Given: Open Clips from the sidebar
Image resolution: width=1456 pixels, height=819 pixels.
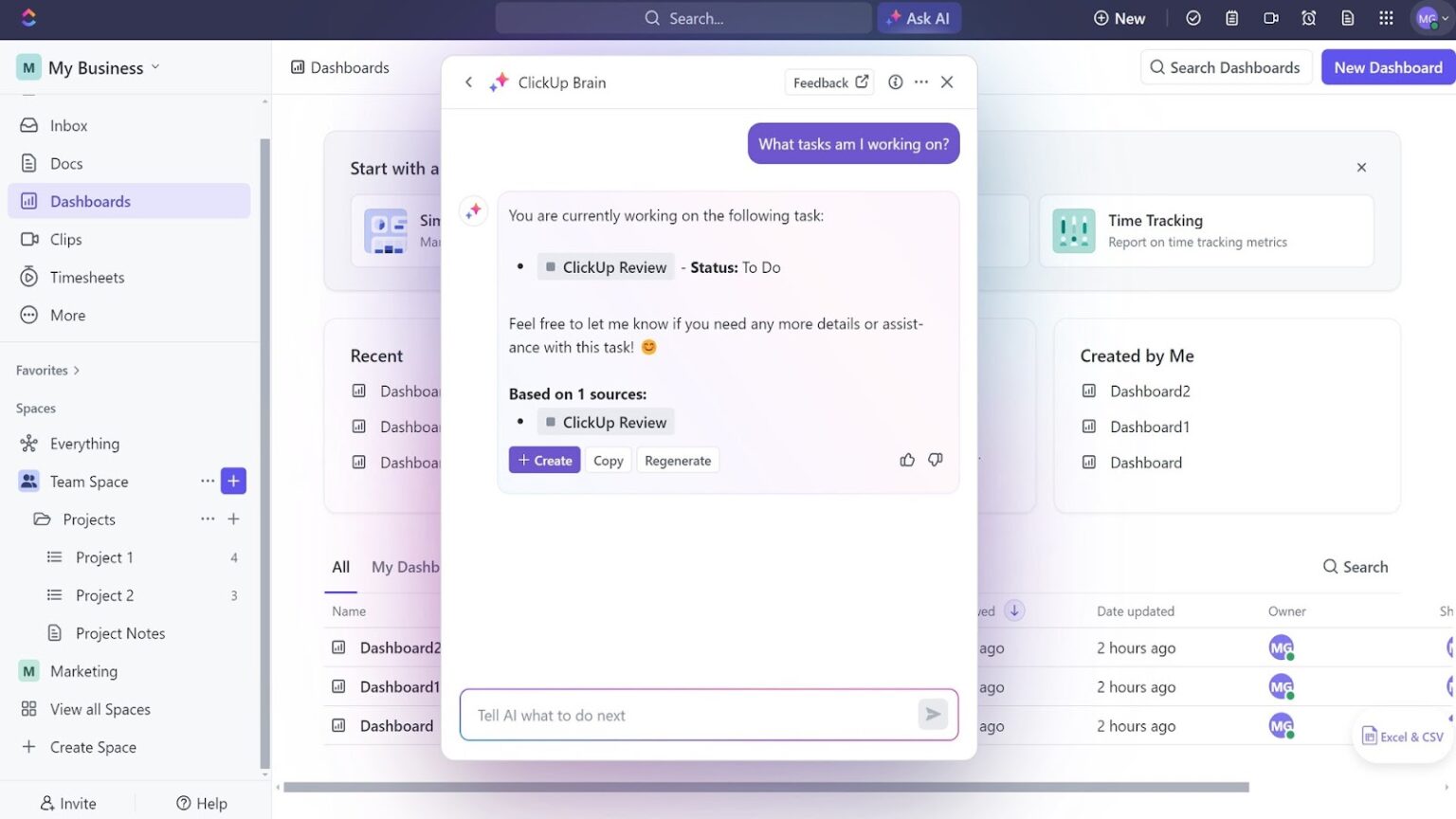Looking at the screenshot, I should 65,239.
